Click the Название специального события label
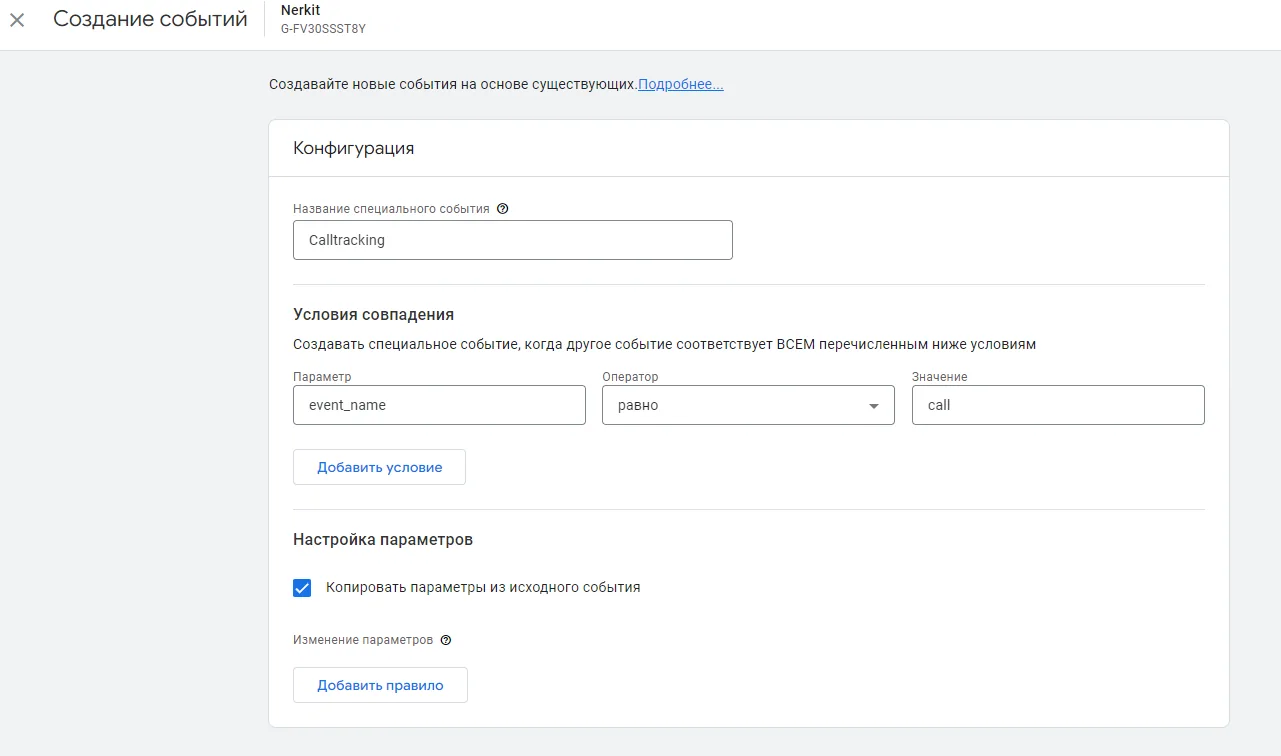Image resolution: width=1281 pixels, height=756 pixels. (x=391, y=209)
